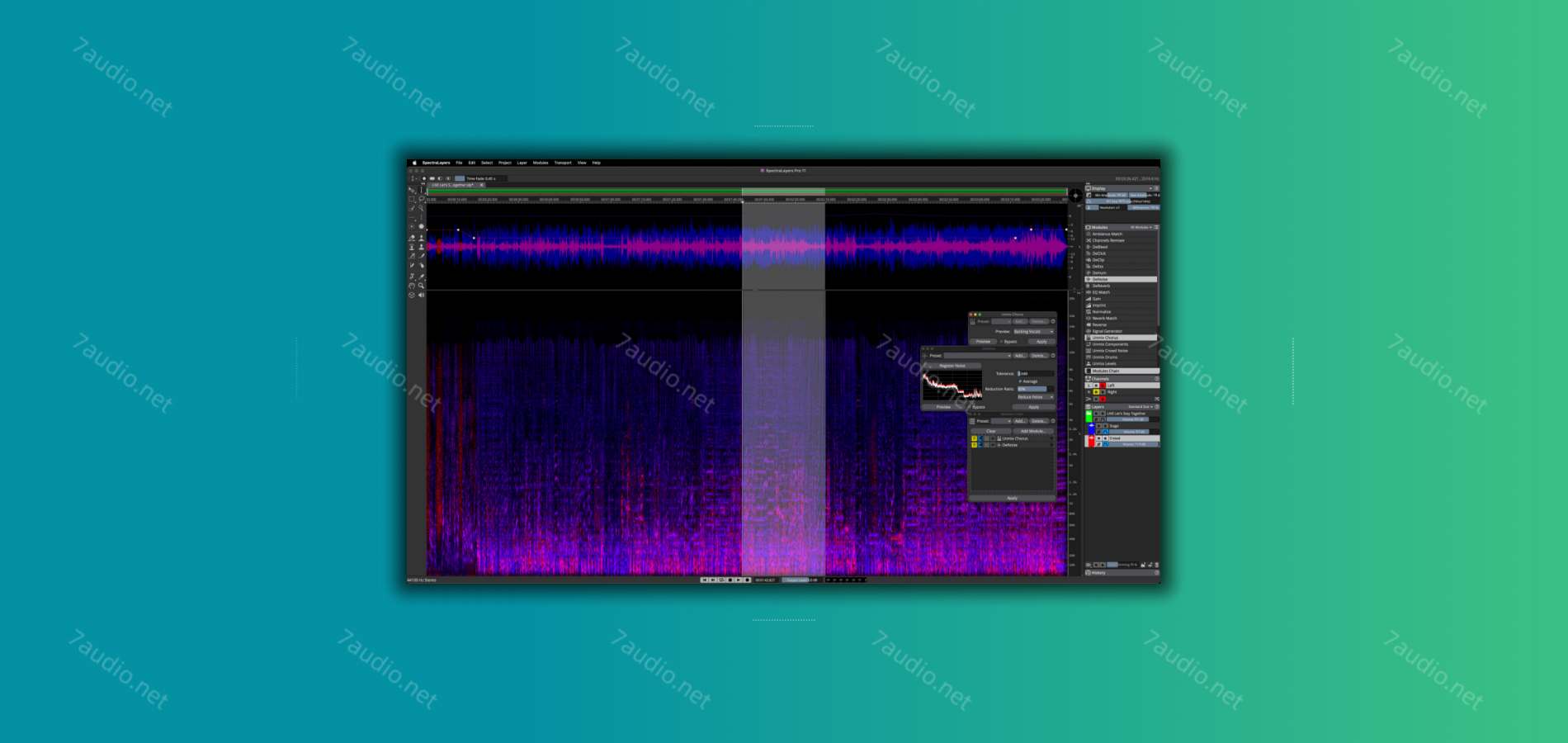Open Imprint module
The height and width of the screenshot is (743, 1568).
1121,305
